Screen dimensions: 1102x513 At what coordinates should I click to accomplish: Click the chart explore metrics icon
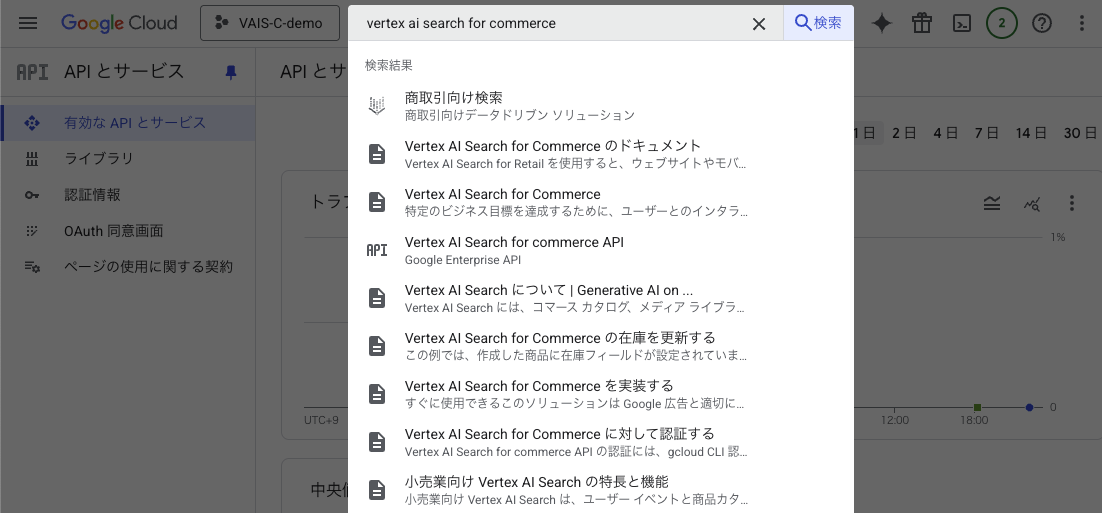point(1032,204)
